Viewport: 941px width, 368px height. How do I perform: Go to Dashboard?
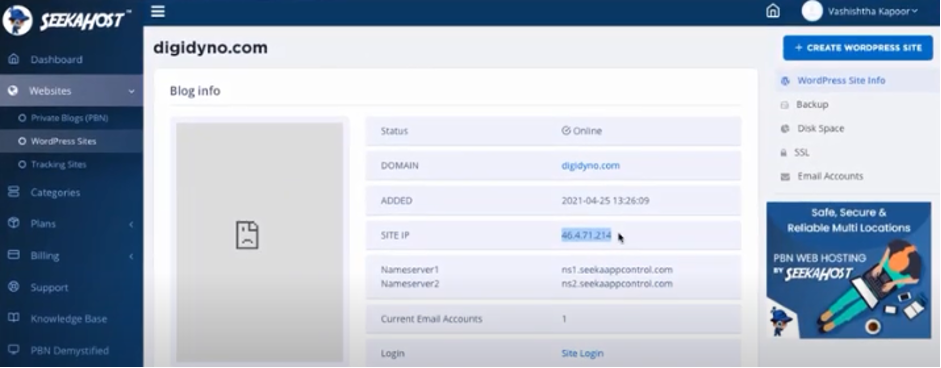(56, 59)
